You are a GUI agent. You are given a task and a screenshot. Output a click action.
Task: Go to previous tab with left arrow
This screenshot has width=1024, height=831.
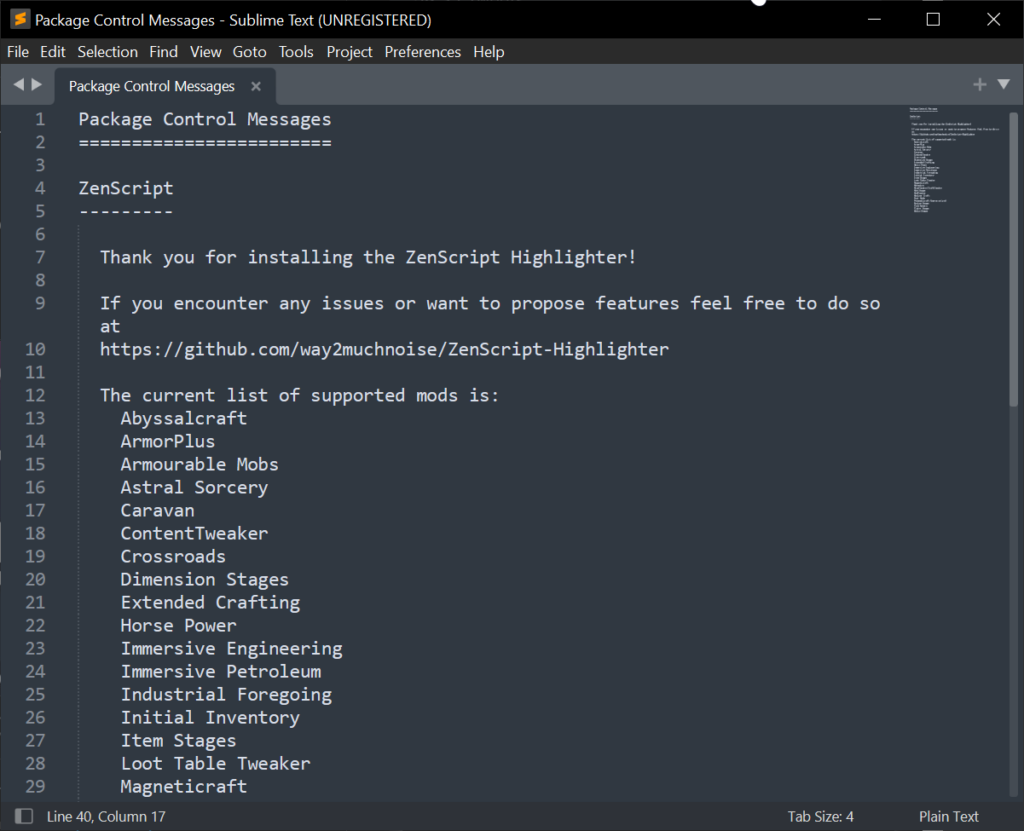[18, 84]
